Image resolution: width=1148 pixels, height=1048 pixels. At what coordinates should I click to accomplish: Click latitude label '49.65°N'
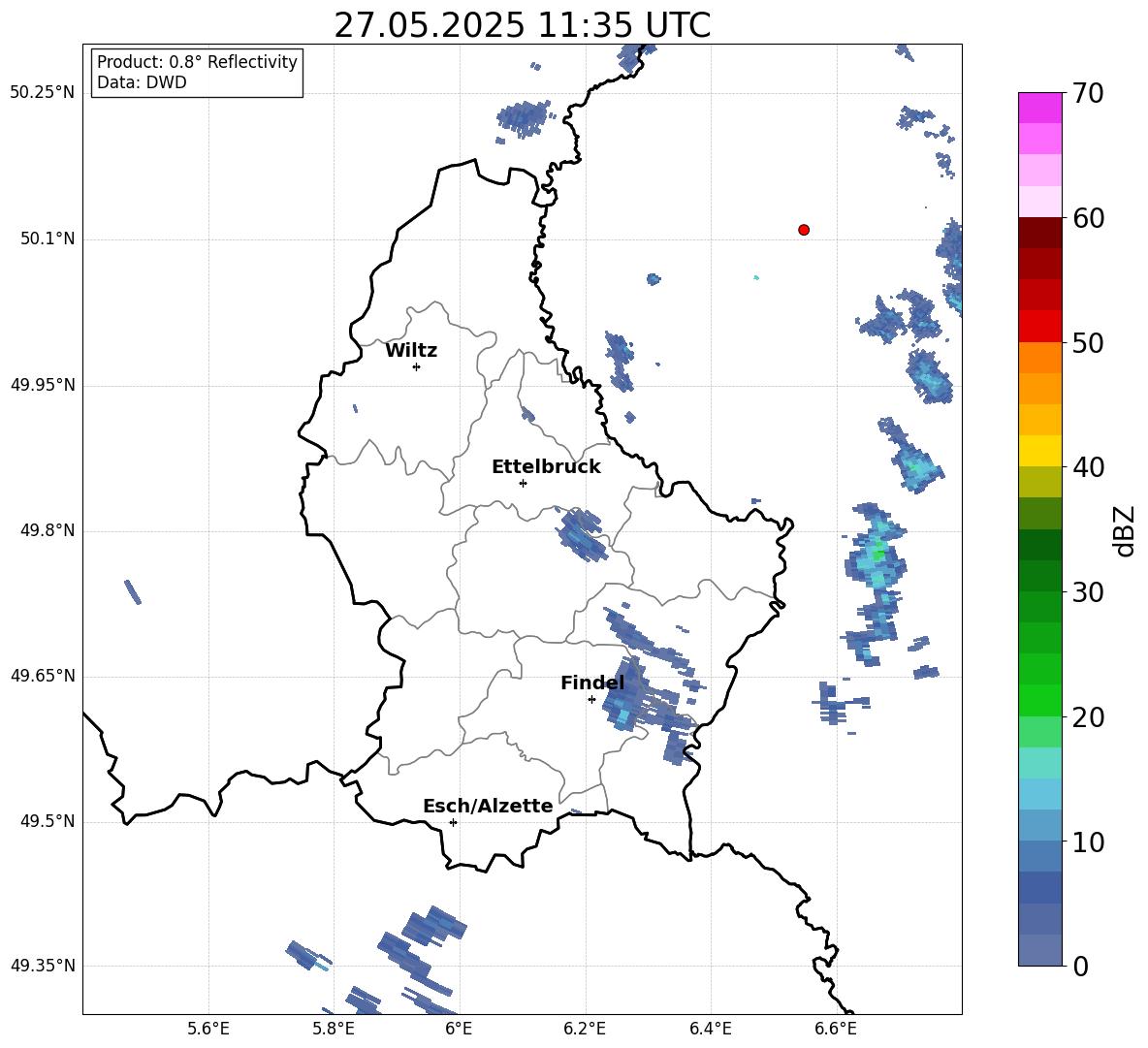[x=42, y=676]
